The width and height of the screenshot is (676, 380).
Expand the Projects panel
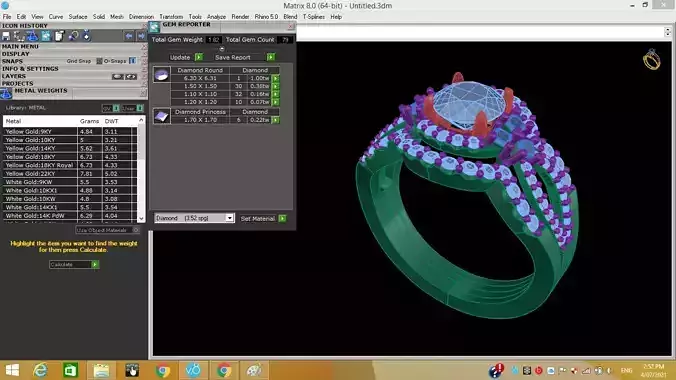(x=18, y=83)
